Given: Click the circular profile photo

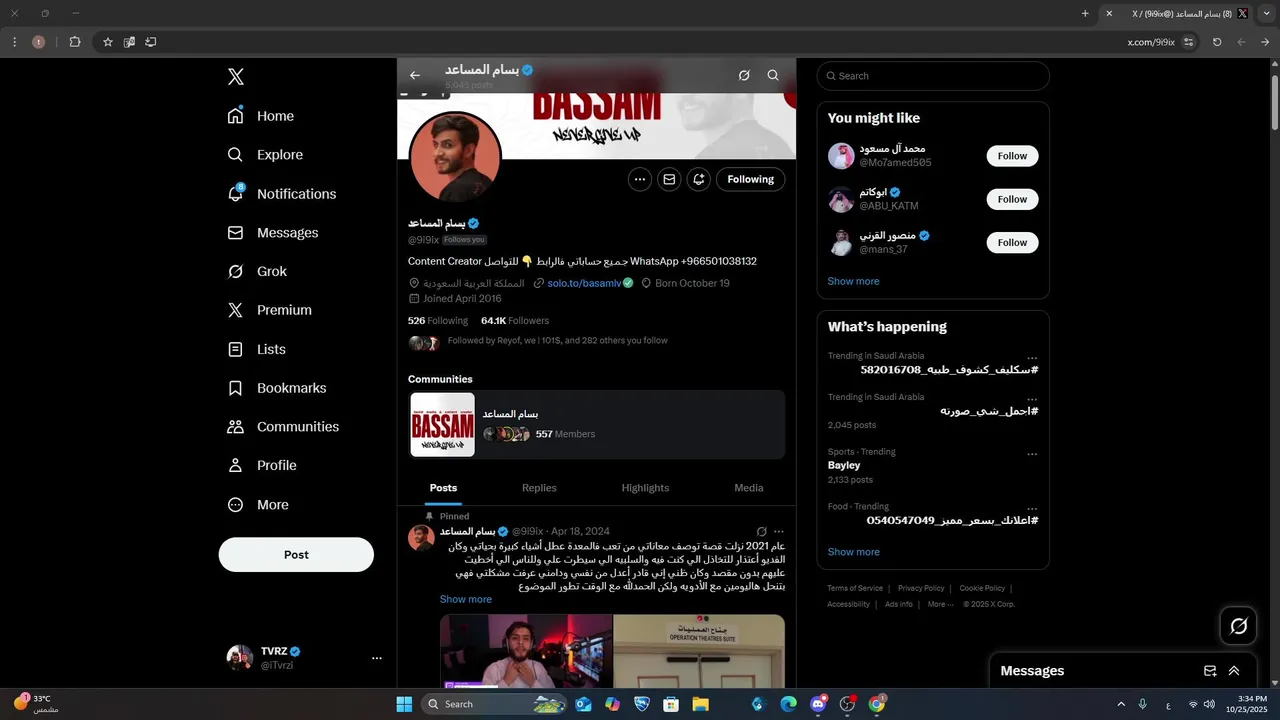Looking at the screenshot, I should click(x=455, y=157).
